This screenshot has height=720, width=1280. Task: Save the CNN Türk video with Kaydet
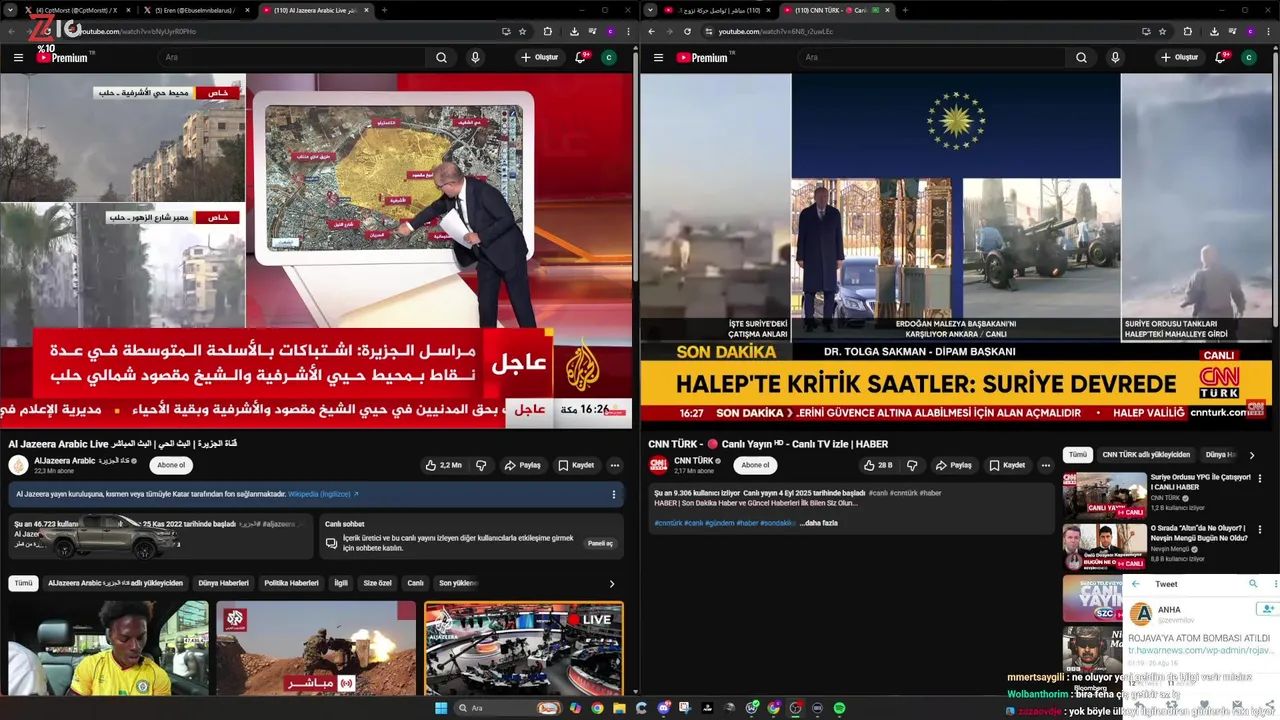pyautogui.click(x=1007, y=465)
